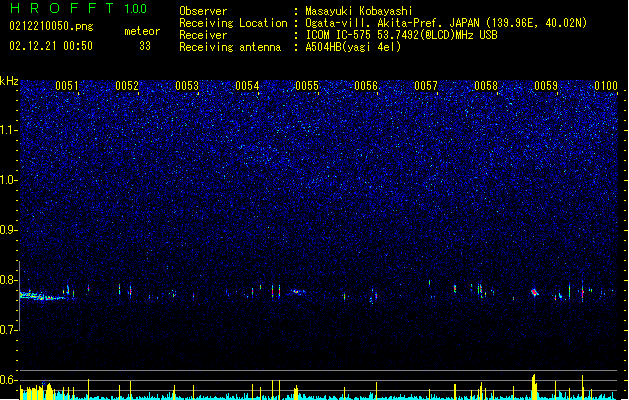Click the 0.7 kHz frequency label
The width and height of the screenshot is (629, 400).
9,330
